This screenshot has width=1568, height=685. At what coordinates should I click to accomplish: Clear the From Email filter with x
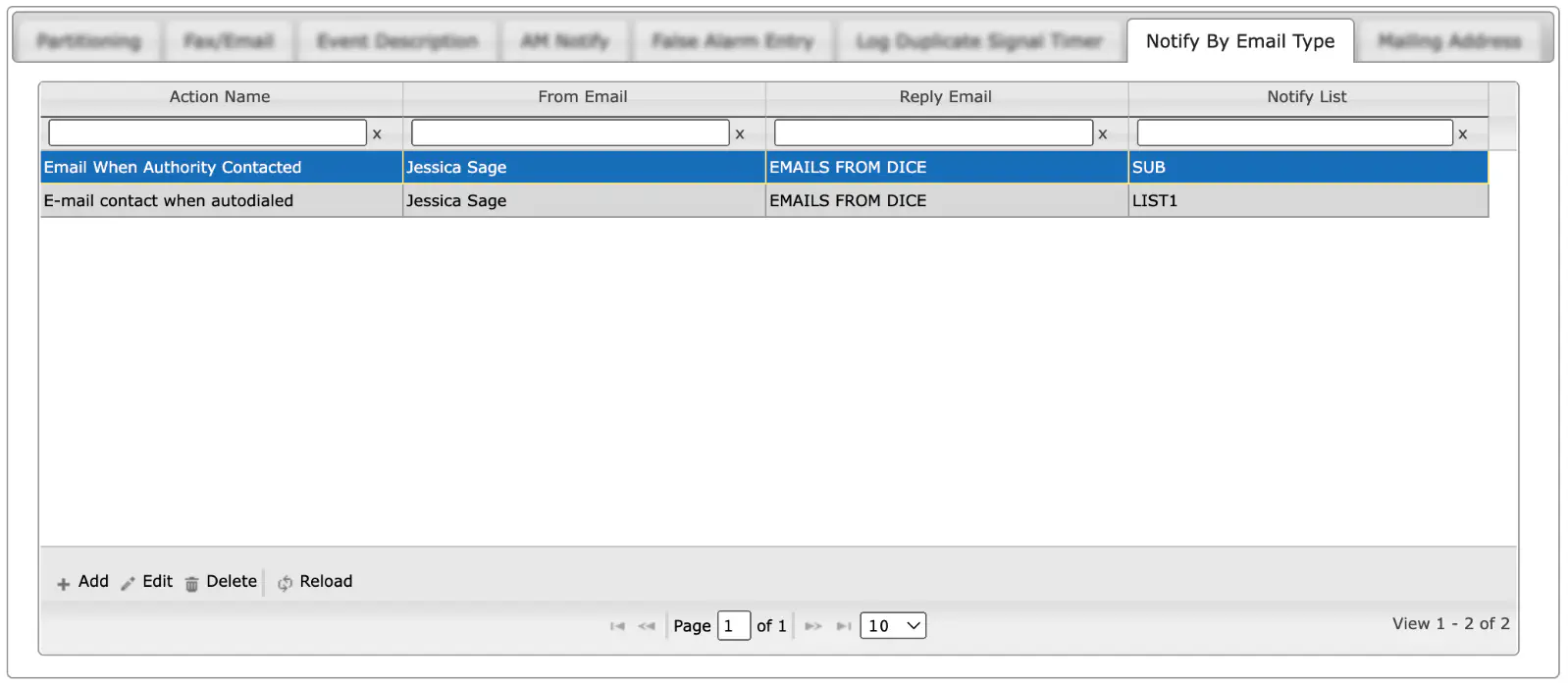[740, 134]
